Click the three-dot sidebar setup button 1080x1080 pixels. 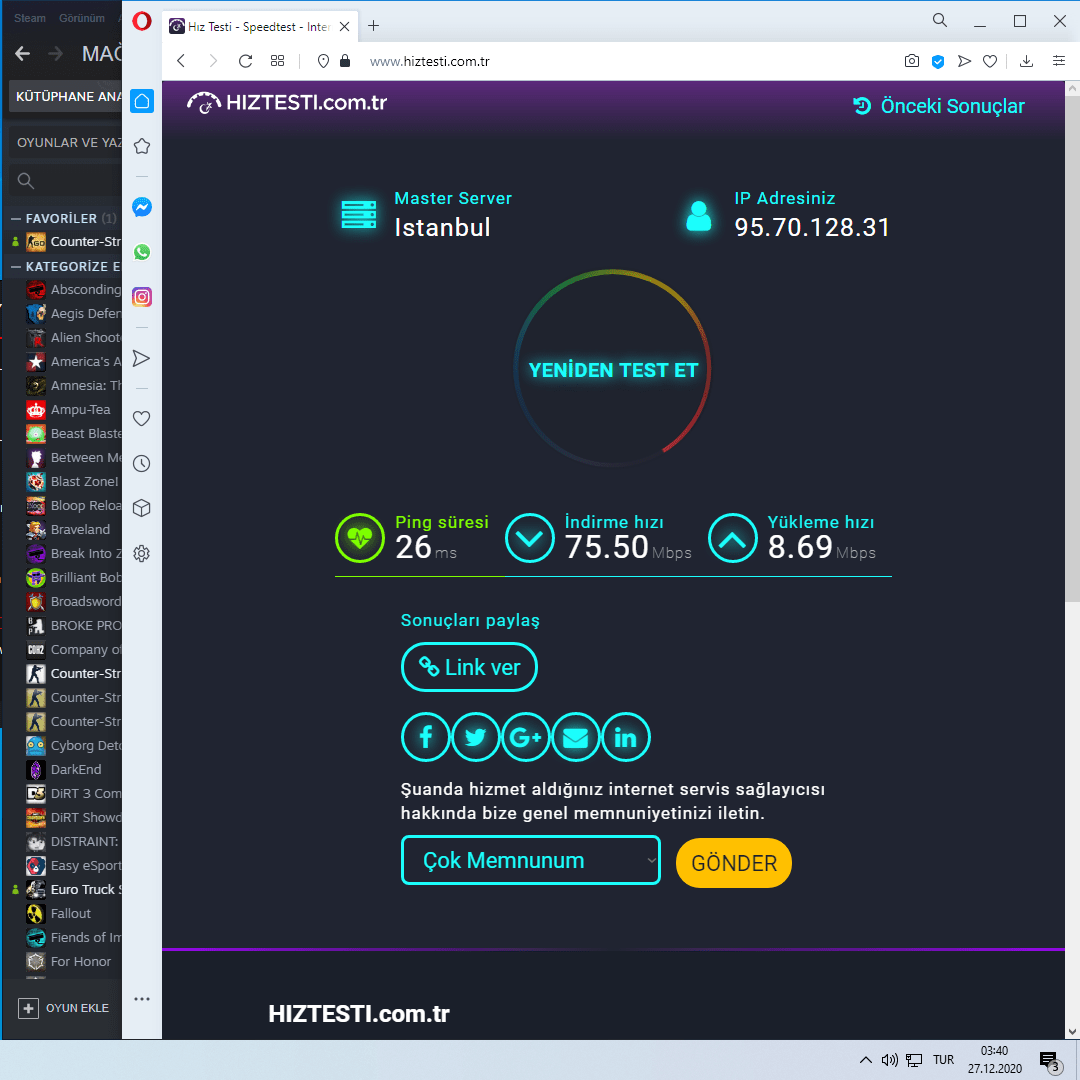coord(142,999)
